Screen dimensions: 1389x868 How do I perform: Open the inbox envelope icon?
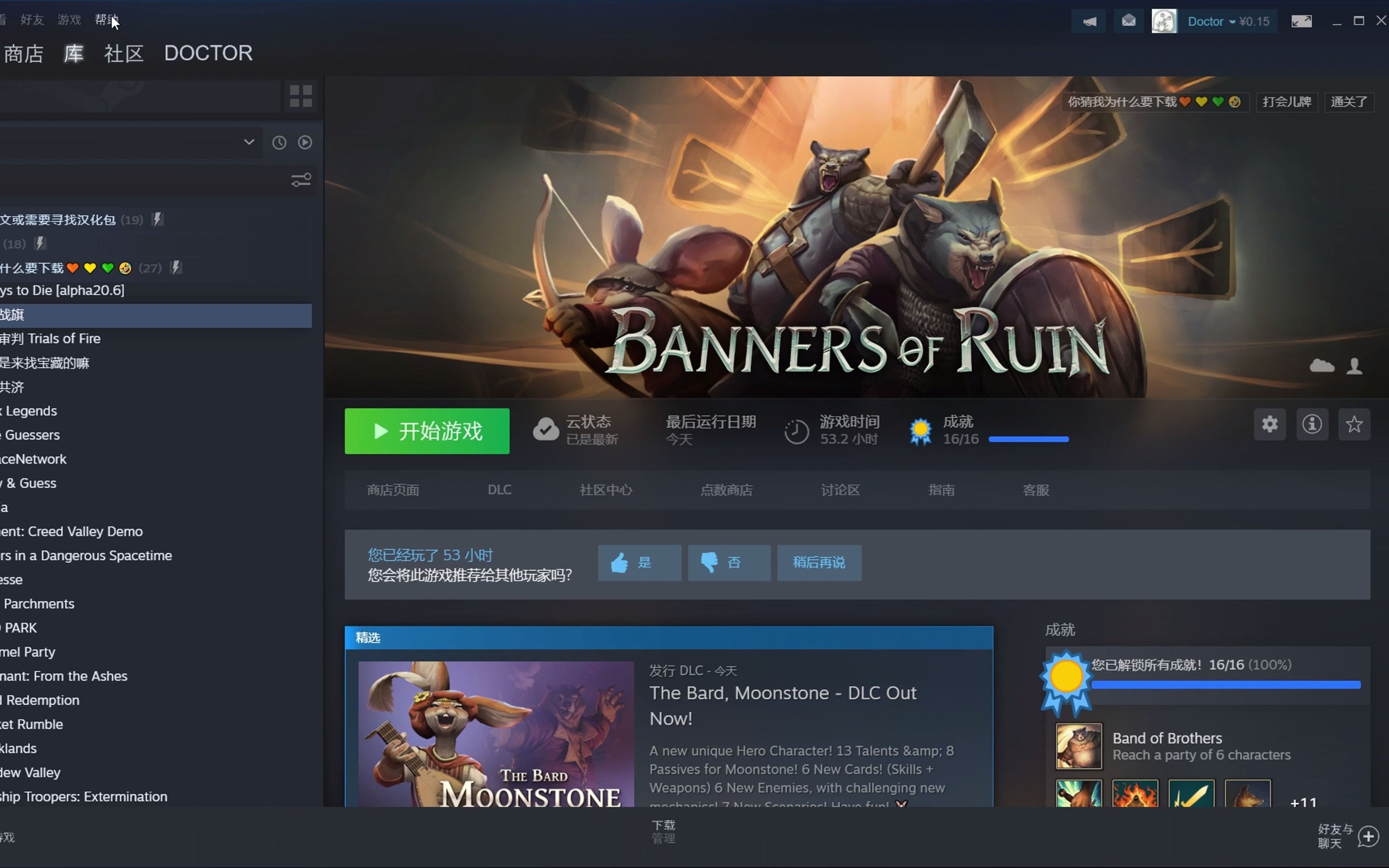click(x=1129, y=22)
